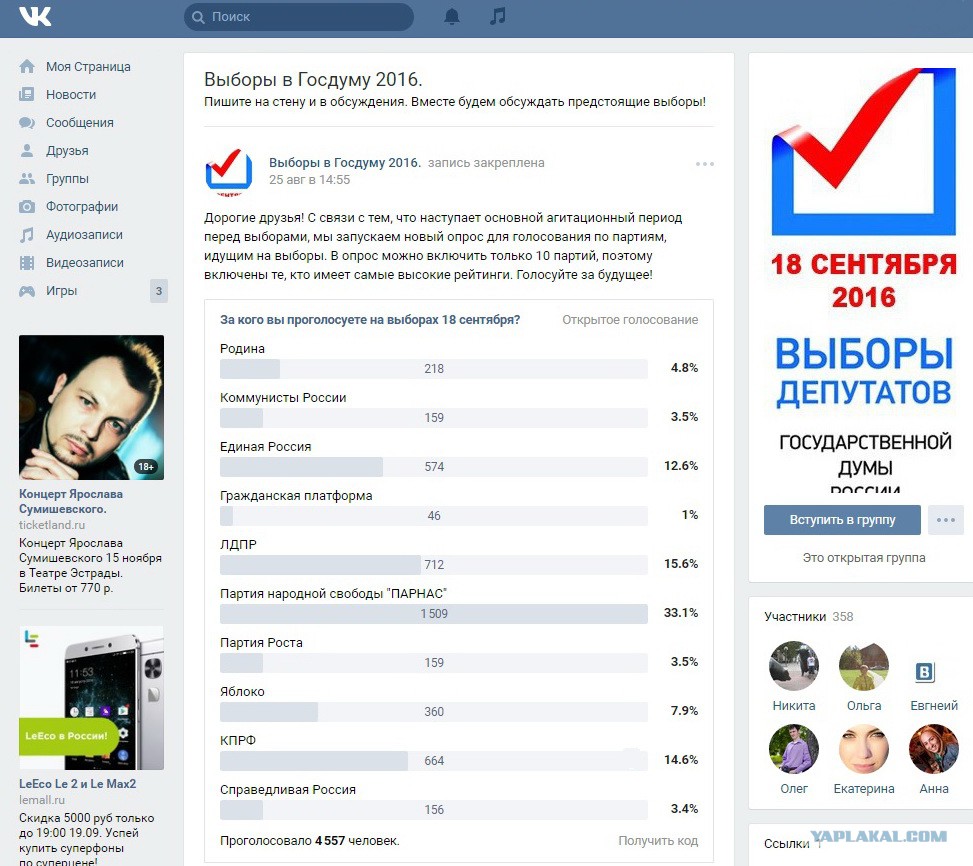Click the notifications bell icon
The width and height of the screenshot is (973, 866).
click(x=452, y=17)
